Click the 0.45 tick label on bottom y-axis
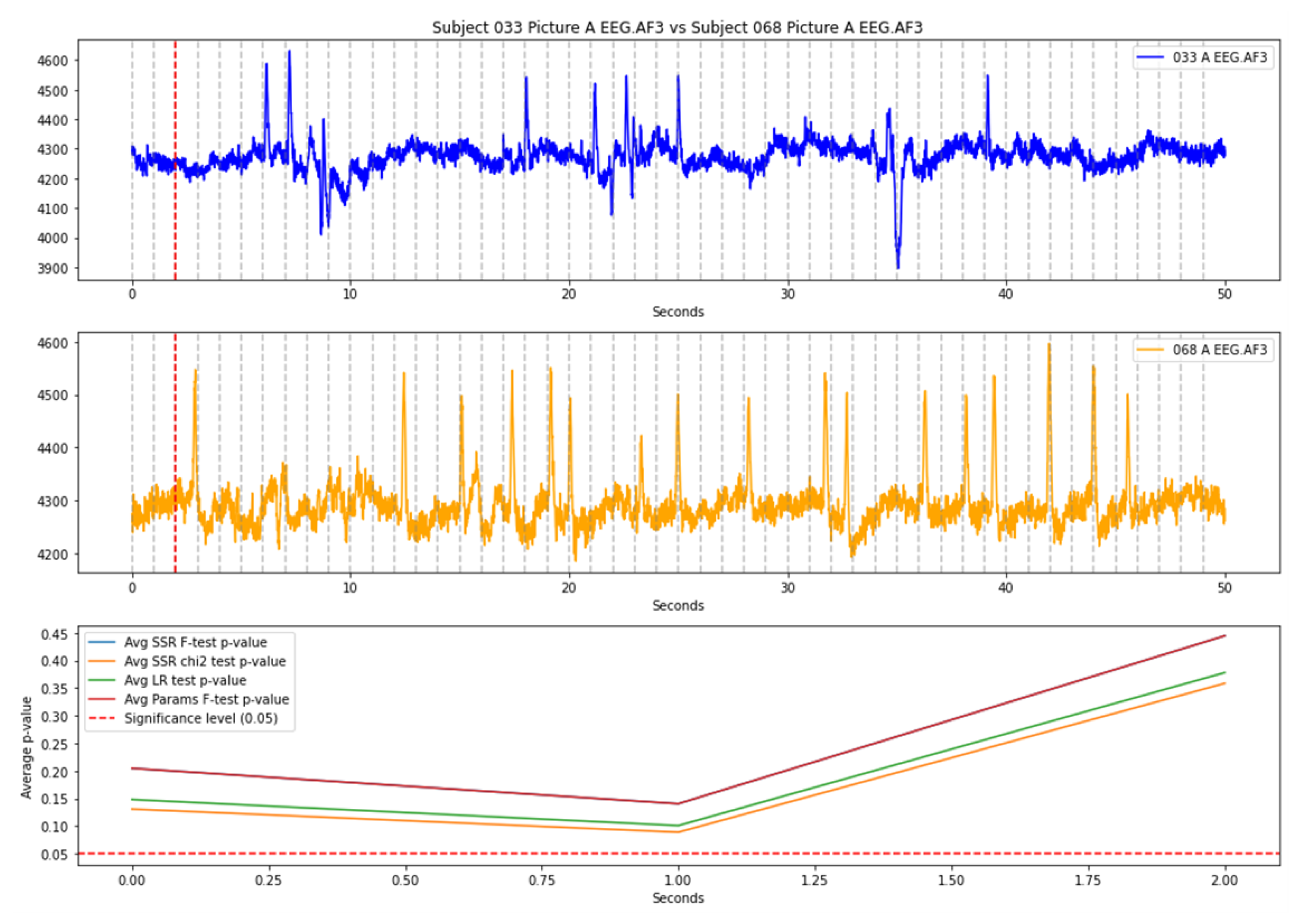Viewport: 1295px width, 924px height. point(55,634)
